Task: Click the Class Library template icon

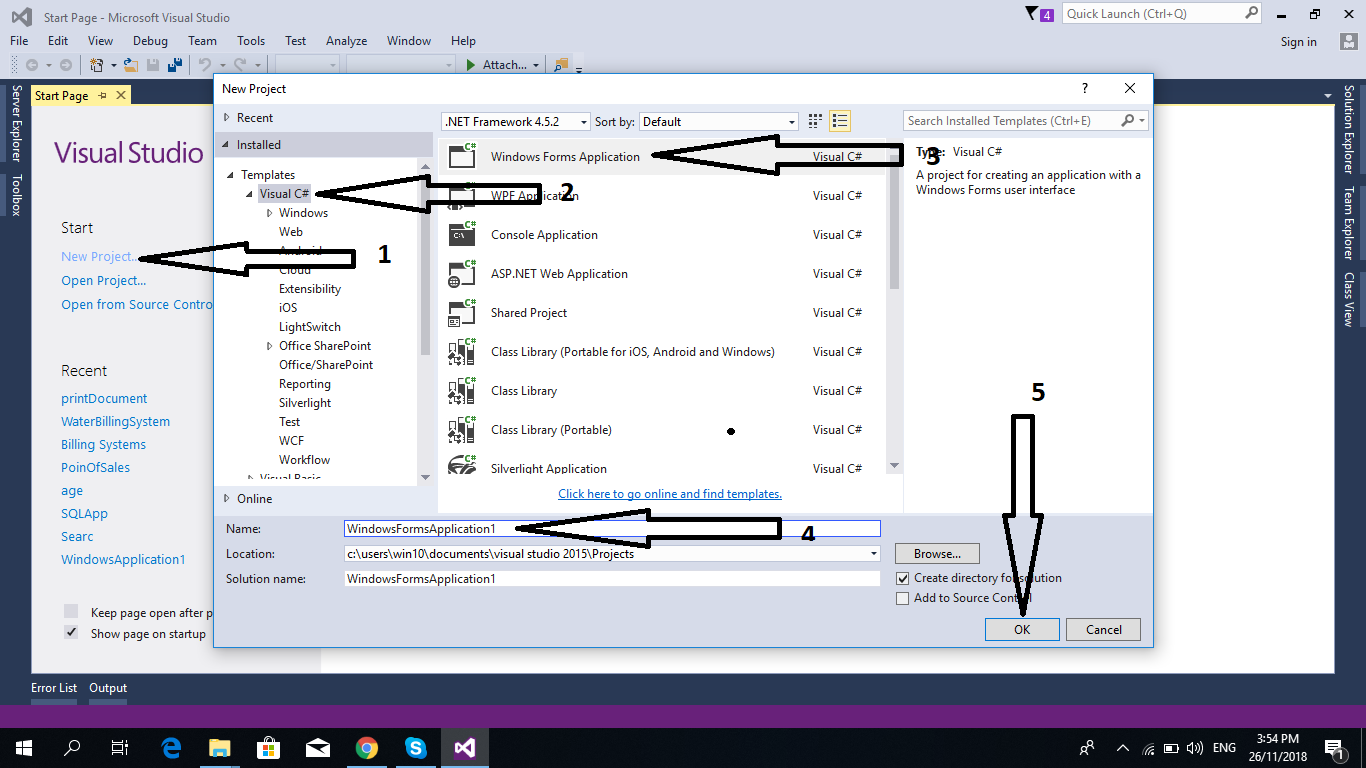Action: (x=462, y=390)
